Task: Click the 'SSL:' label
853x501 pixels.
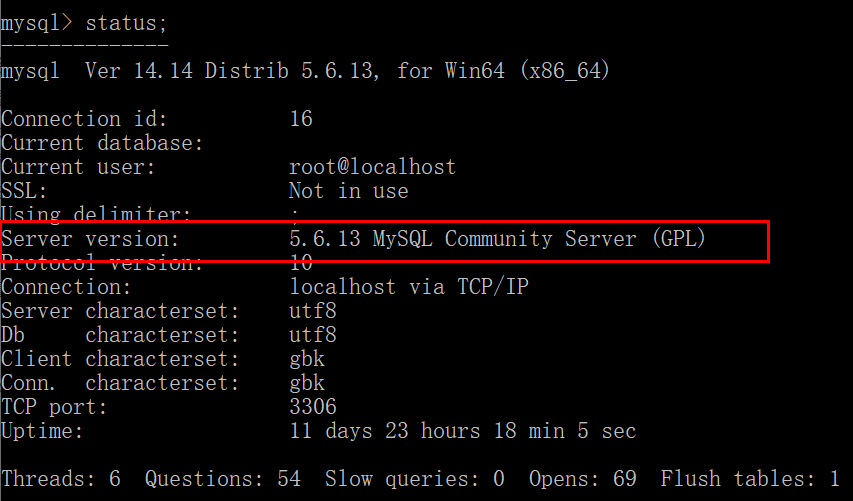Action: (24, 191)
